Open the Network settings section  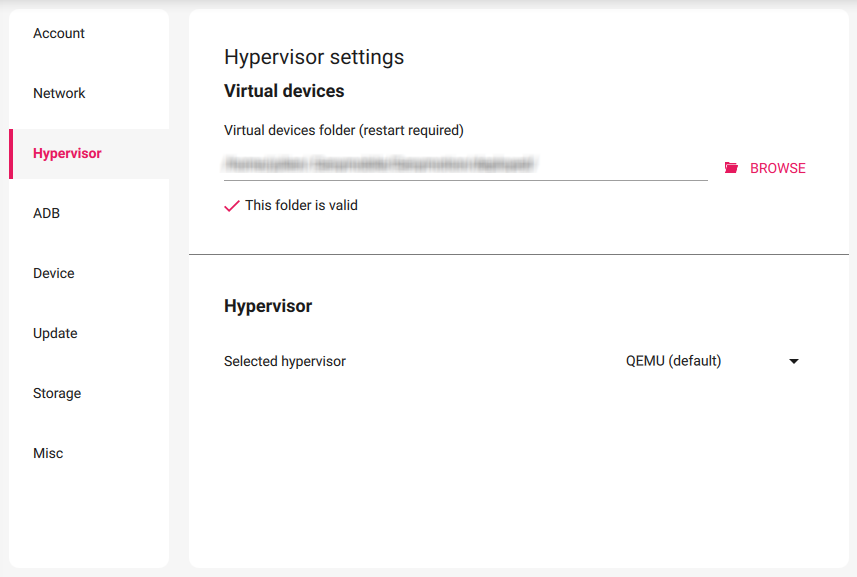pos(59,93)
